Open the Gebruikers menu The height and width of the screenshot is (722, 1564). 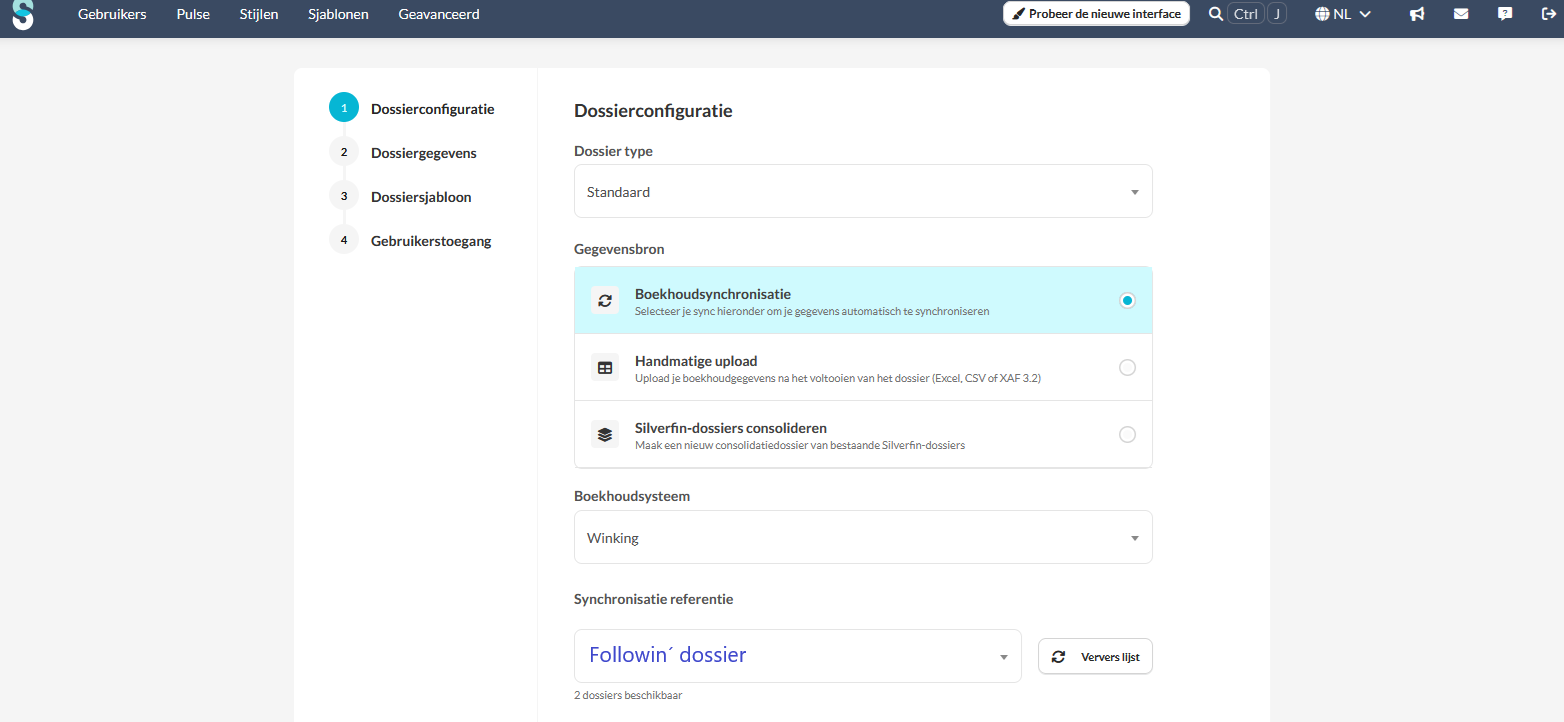[112, 14]
